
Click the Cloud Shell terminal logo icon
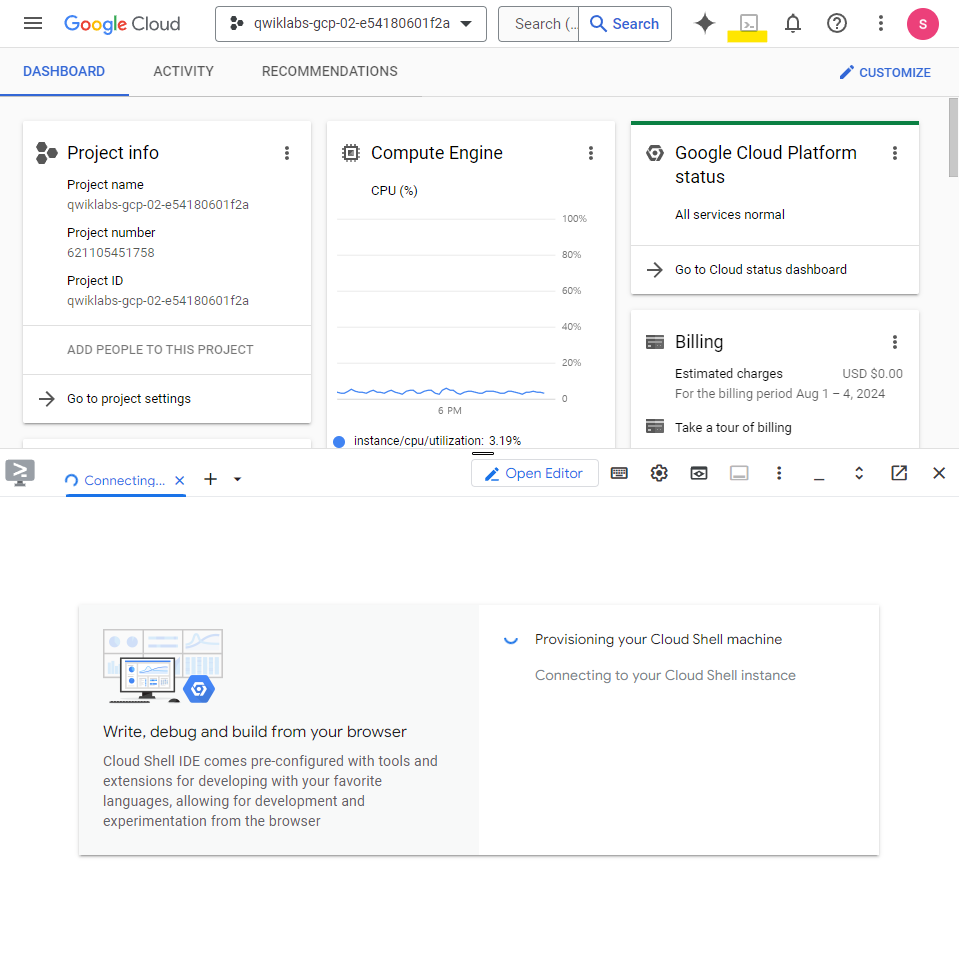(x=20, y=473)
